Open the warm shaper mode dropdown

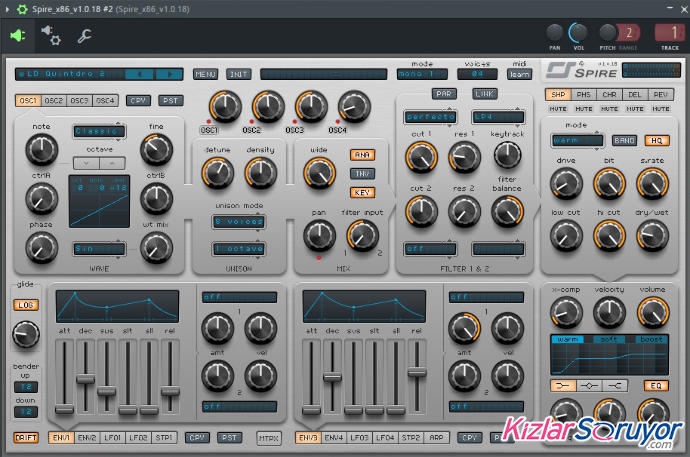[577, 140]
